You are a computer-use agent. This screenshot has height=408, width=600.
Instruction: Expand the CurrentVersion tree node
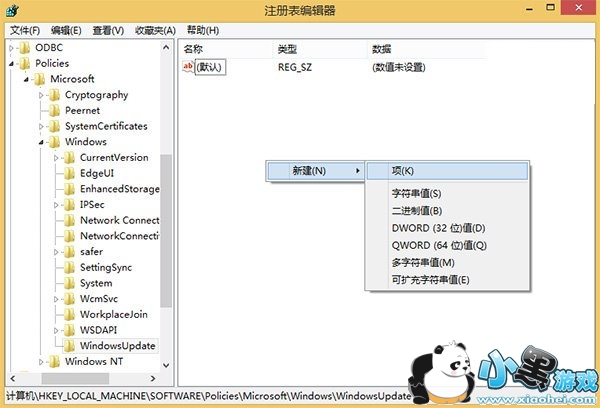pos(56,158)
